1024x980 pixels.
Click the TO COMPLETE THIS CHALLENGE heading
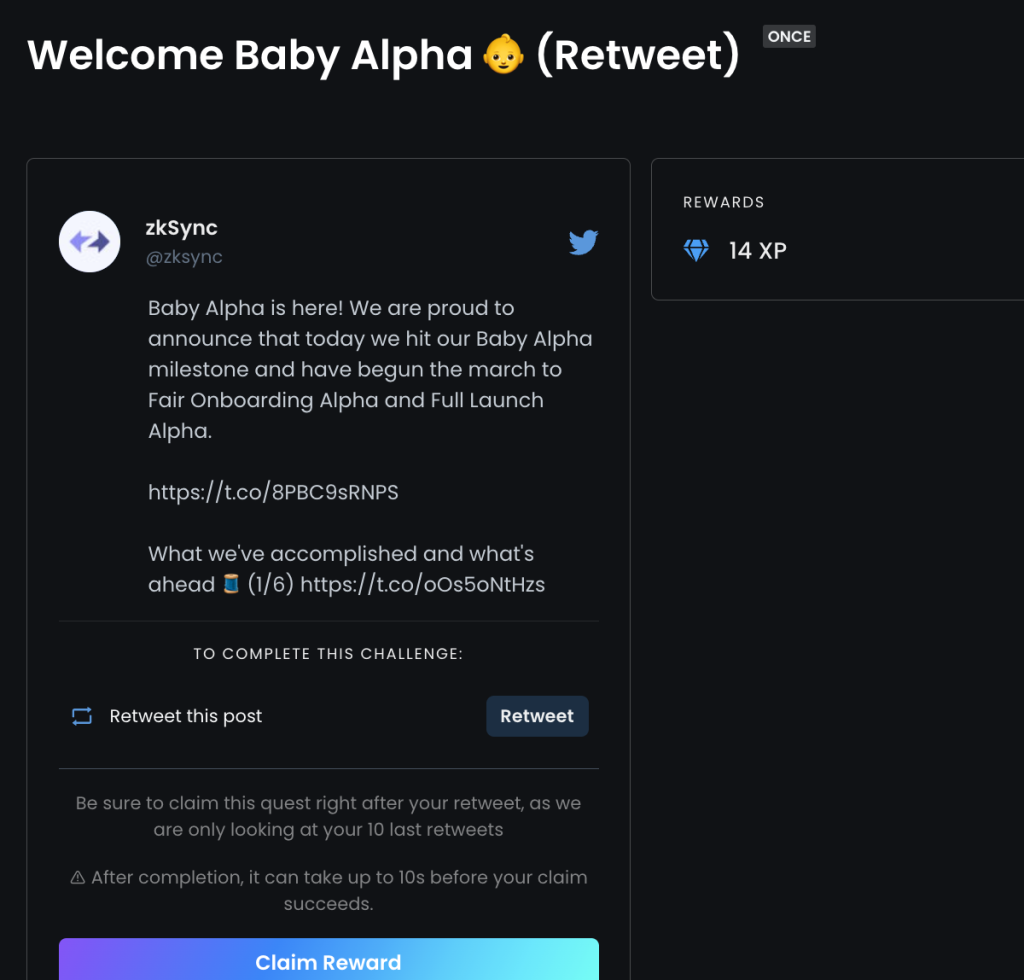[x=328, y=654]
